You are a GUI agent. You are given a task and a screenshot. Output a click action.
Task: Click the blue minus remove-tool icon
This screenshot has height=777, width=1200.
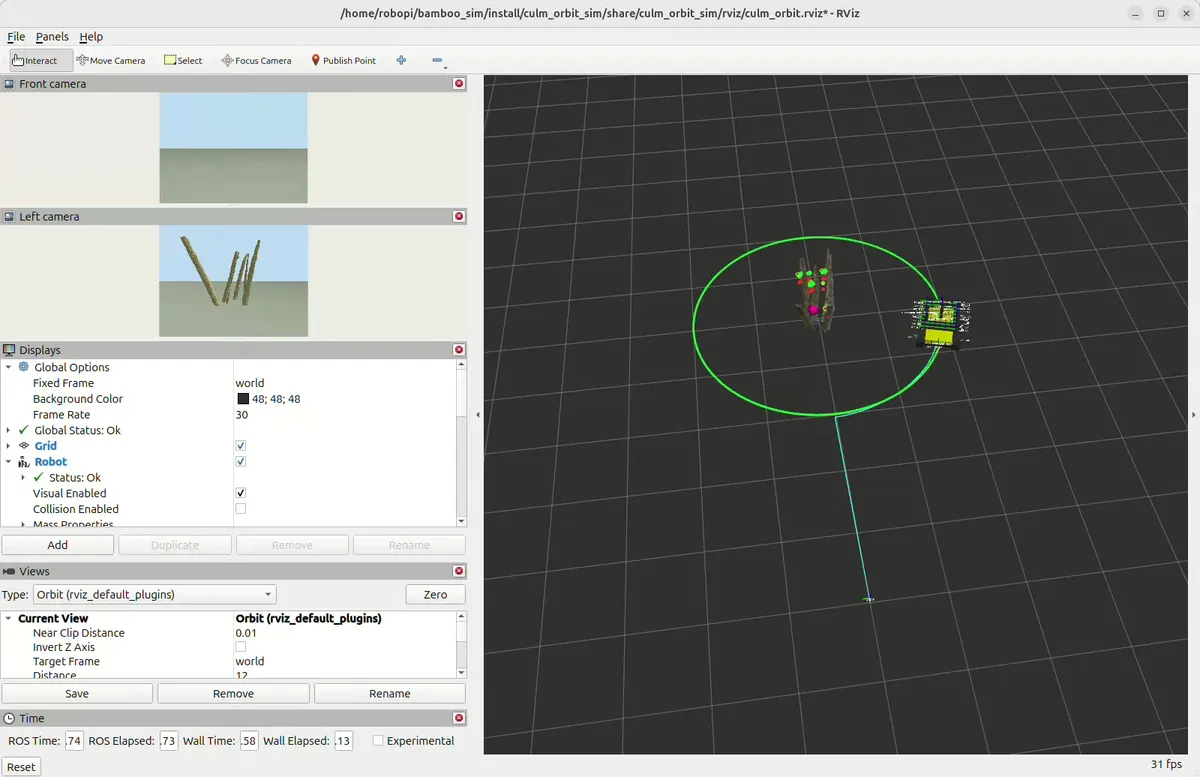pos(437,60)
